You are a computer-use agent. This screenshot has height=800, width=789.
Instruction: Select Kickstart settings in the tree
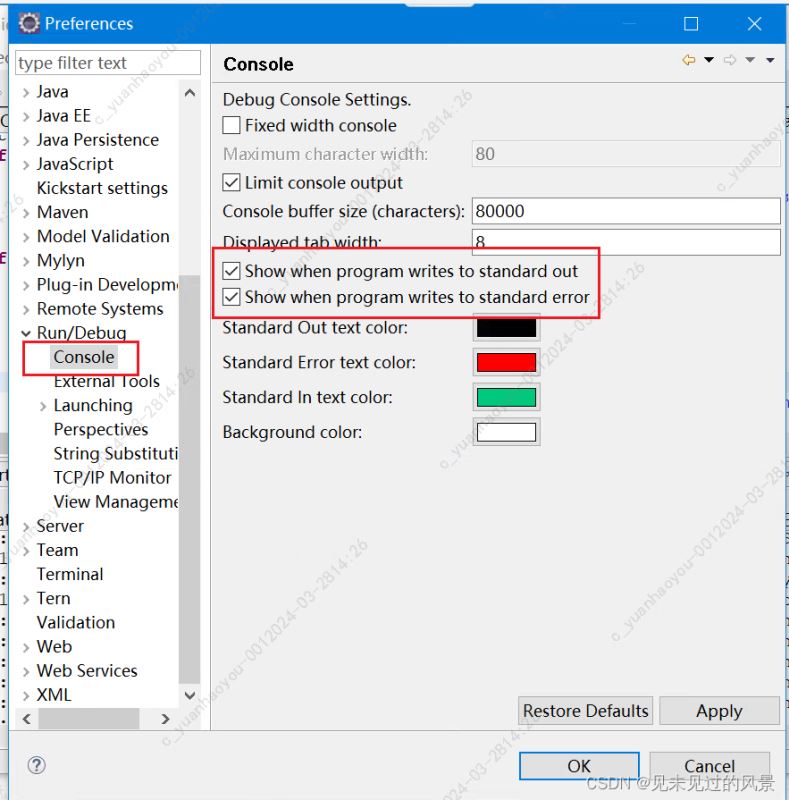pos(102,188)
